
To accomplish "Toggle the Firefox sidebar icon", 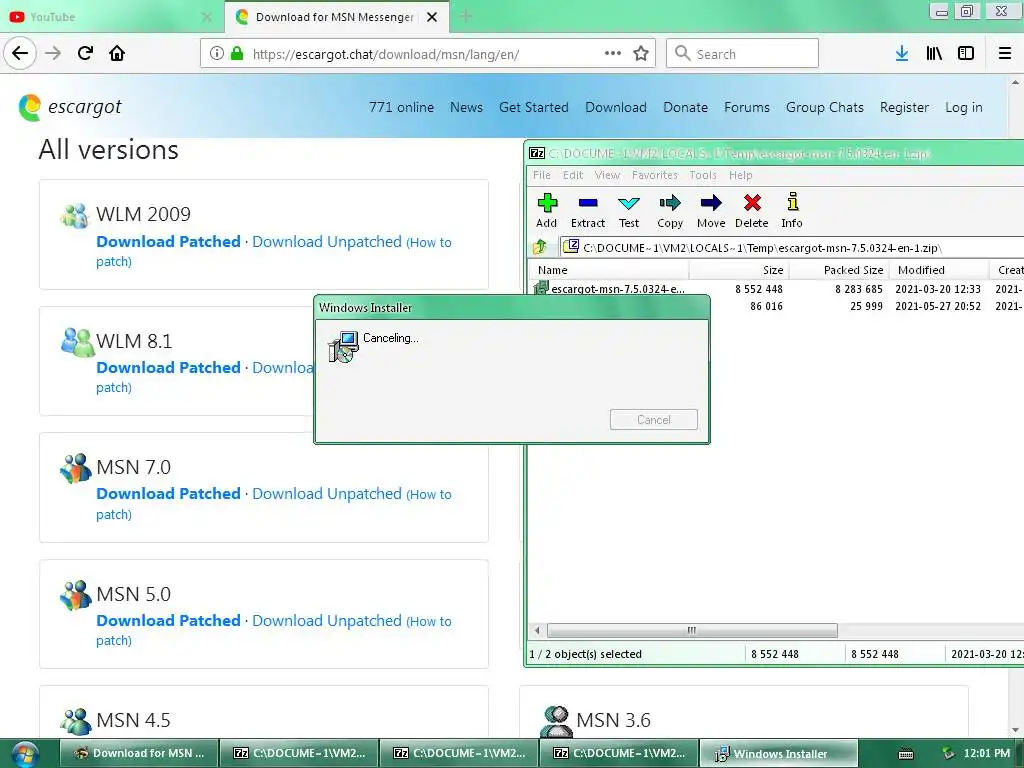I will pyautogui.click(x=966, y=54).
